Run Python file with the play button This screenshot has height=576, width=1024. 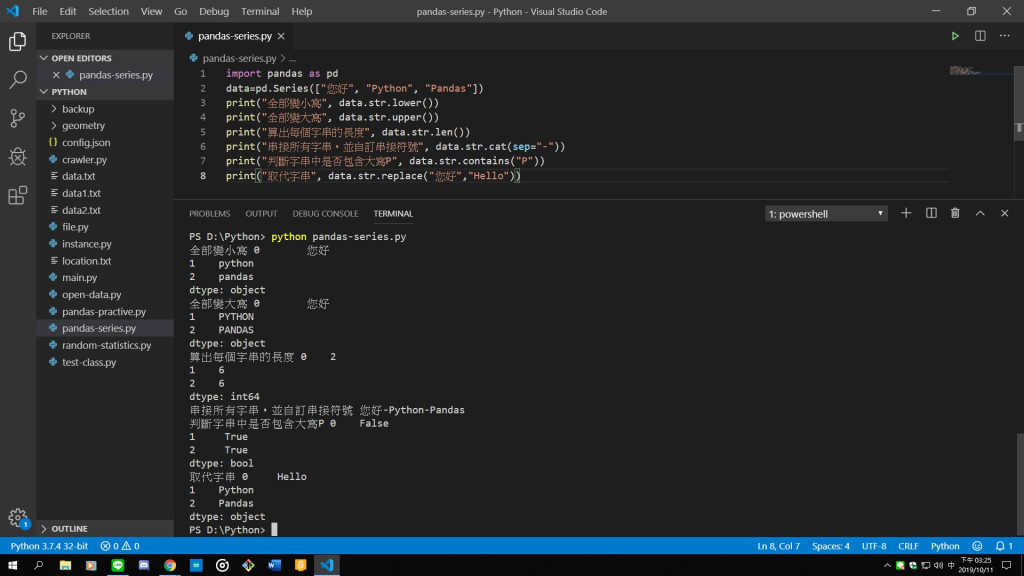pos(955,36)
